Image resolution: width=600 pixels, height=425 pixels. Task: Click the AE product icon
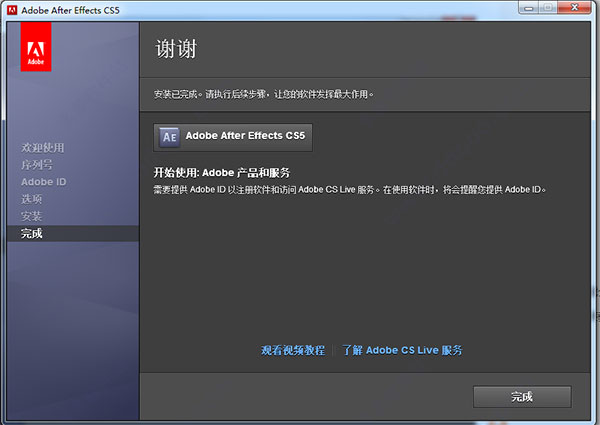(170, 137)
